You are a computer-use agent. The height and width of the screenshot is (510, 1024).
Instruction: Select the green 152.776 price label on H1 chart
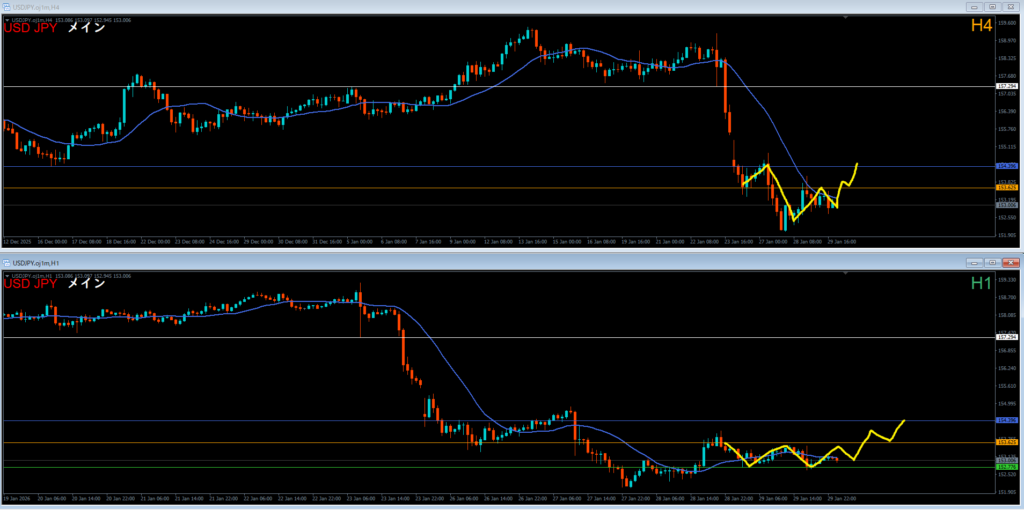click(x=1007, y=467)
